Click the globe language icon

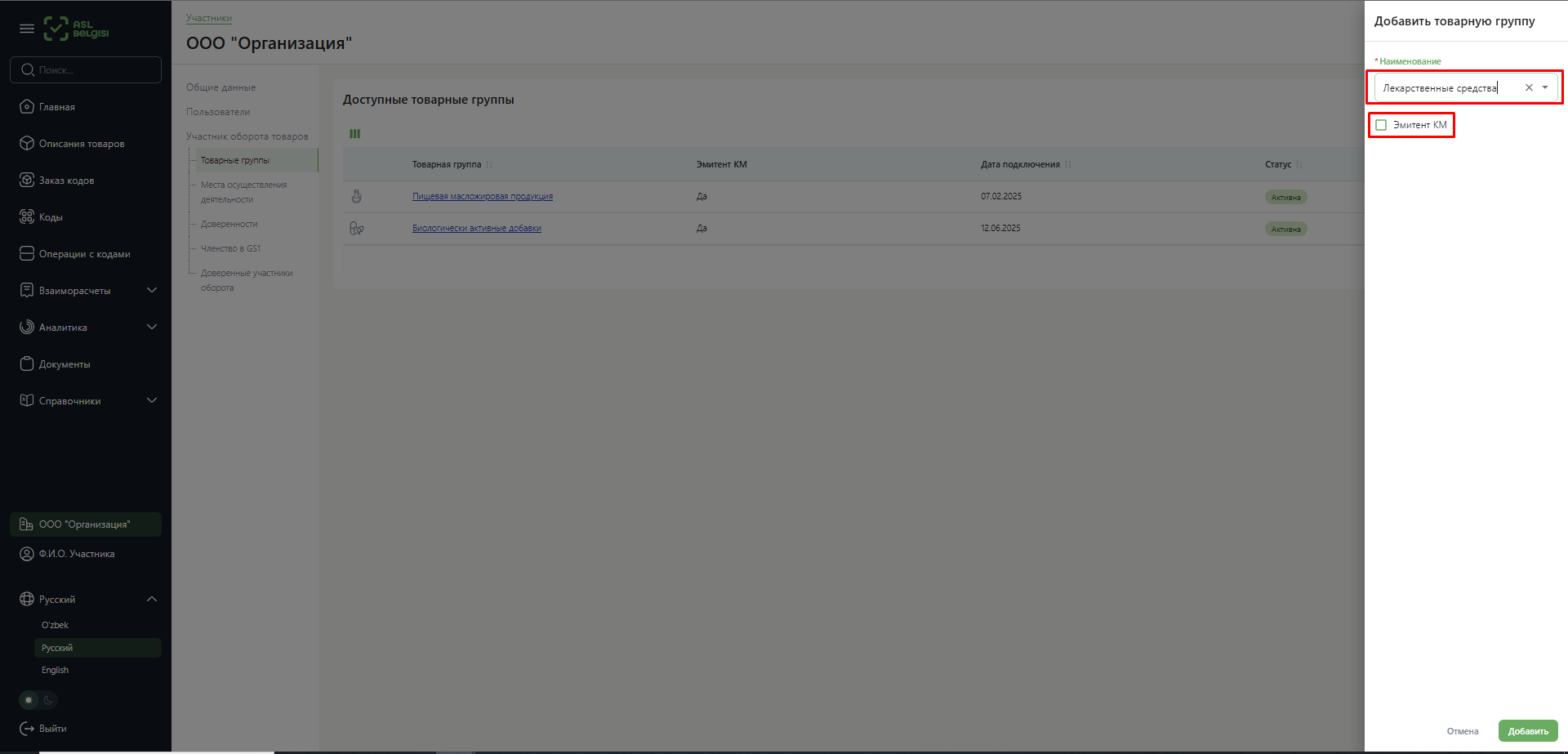click(x=27, y=600)
